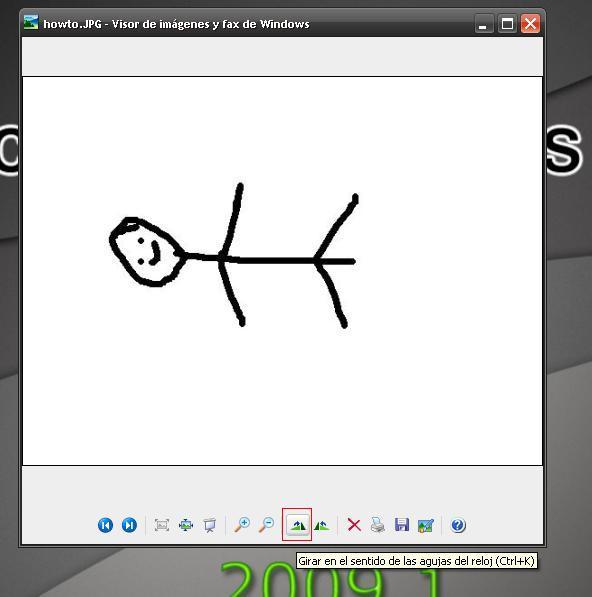Zoom out with the magnifier minus icon

pyautogui.click(x=266, y=525)
